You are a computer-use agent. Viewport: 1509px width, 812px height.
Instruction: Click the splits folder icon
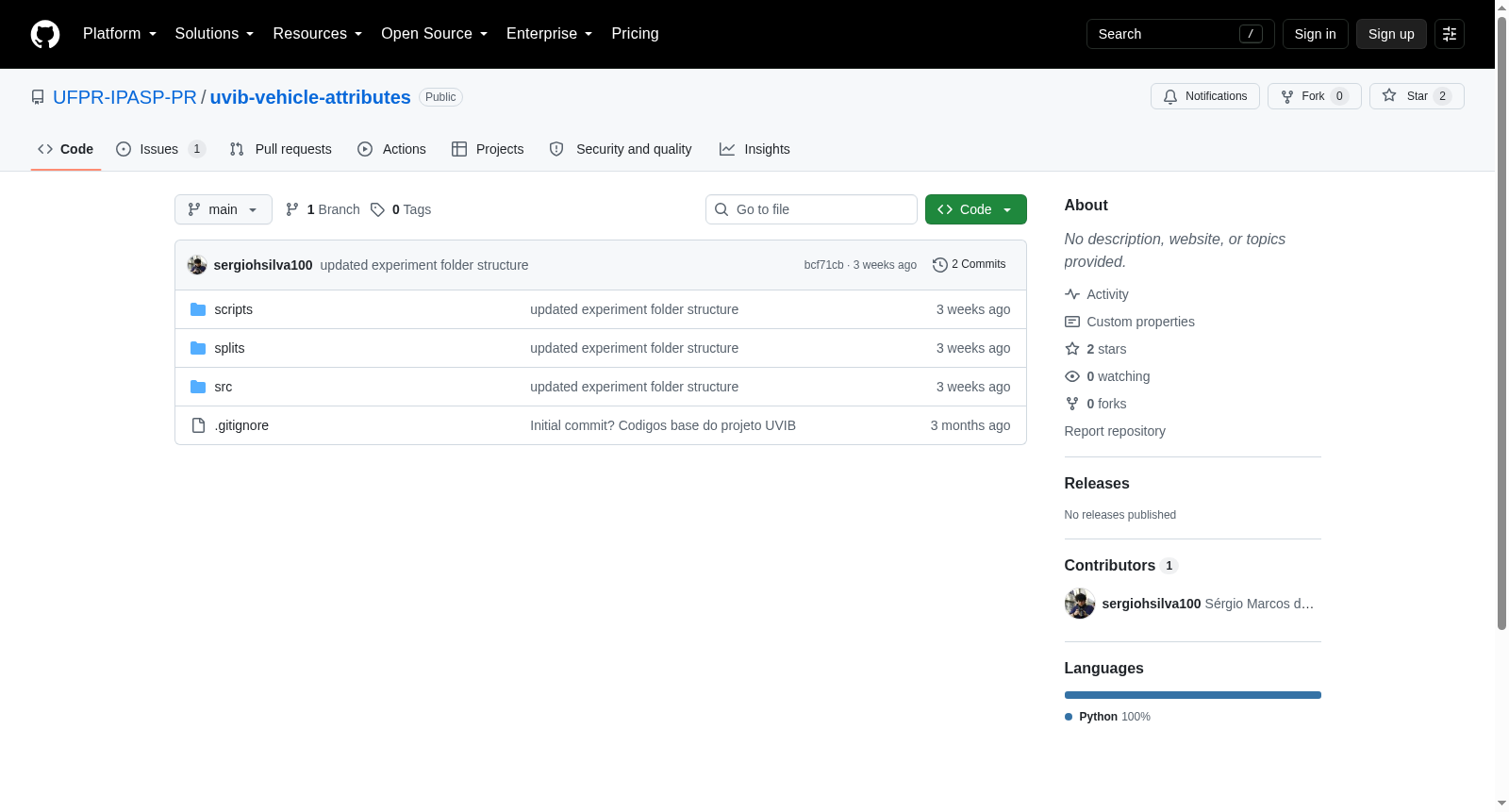point(198,348)
